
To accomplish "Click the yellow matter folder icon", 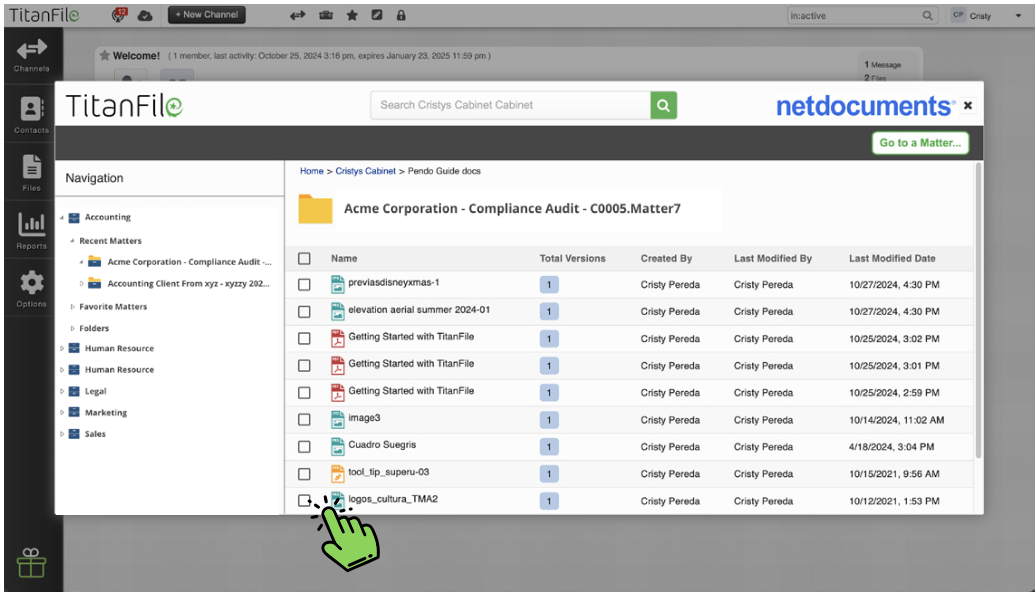I will (315, 209).
